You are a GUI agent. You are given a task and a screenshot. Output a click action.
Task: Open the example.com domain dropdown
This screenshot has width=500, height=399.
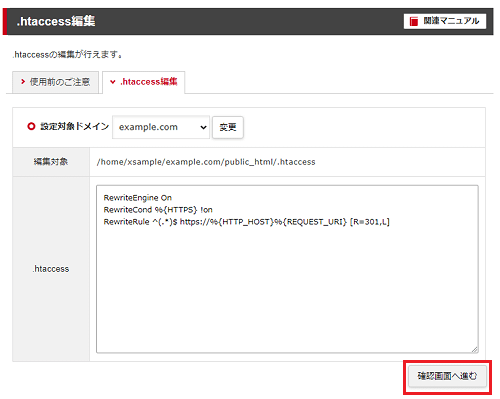[161, 127]
